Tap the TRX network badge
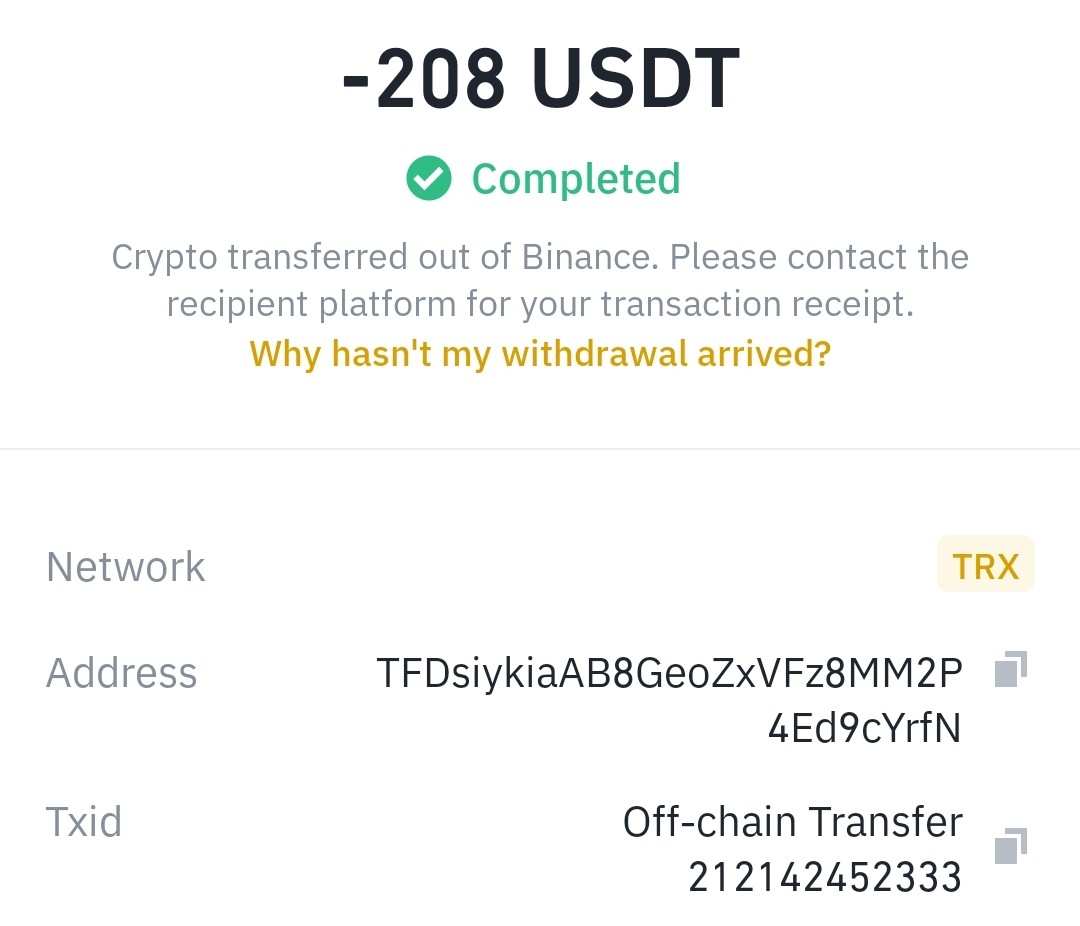Image resolution: width=1080 pixels, height=926 pixels. [986, 564]
